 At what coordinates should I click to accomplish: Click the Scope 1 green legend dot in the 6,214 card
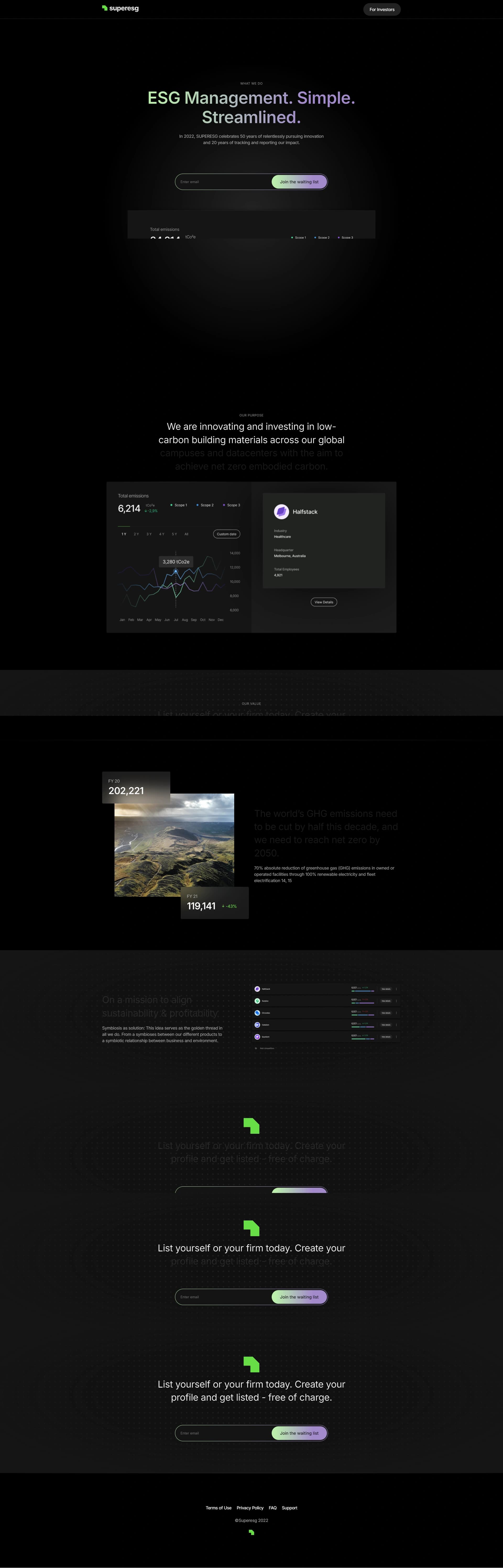[x=171, y=505]
